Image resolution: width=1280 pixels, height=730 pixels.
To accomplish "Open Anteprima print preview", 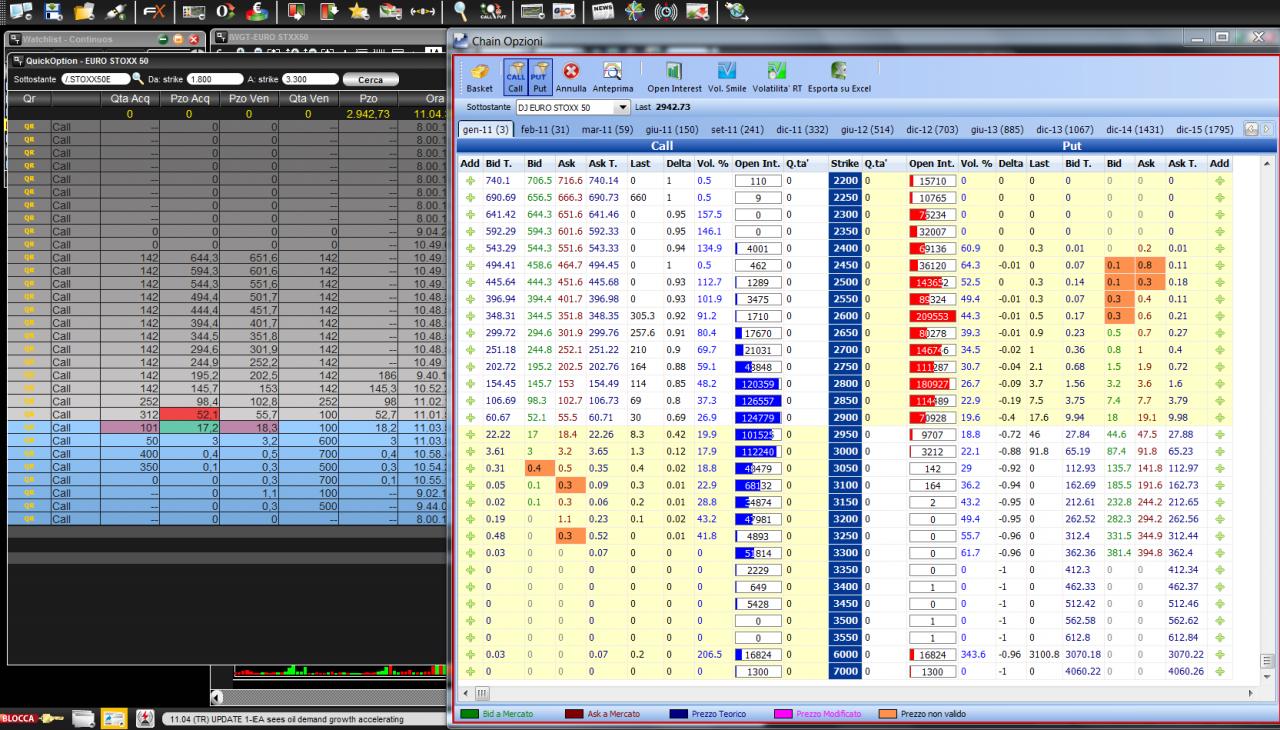I will tap(612, 77).
